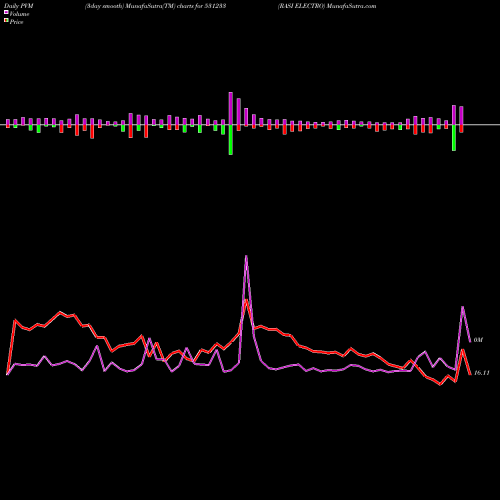Click the tallest magenta volume bar mid-chart
This screenshot has width=500, height=500.
[x=231, y=108]
